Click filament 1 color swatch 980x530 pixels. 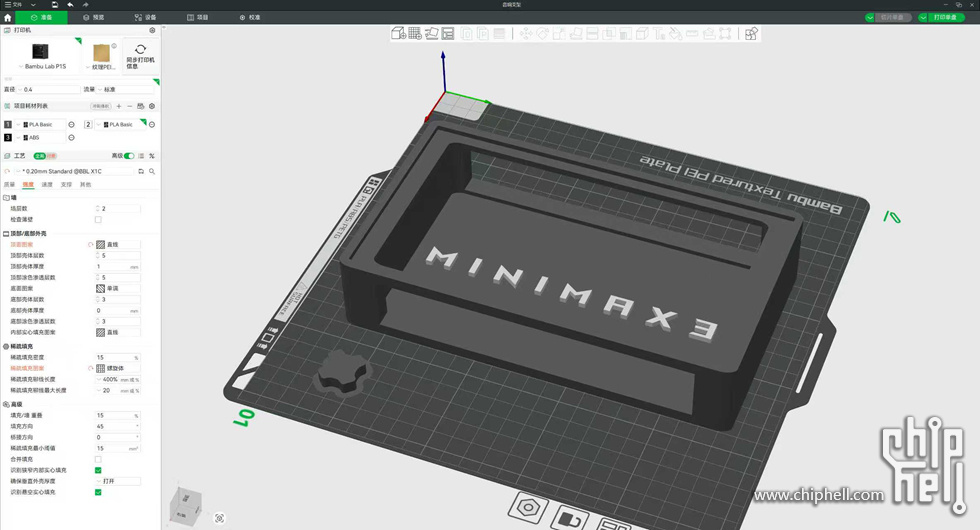pyautogui.click(x=8, y=124)
